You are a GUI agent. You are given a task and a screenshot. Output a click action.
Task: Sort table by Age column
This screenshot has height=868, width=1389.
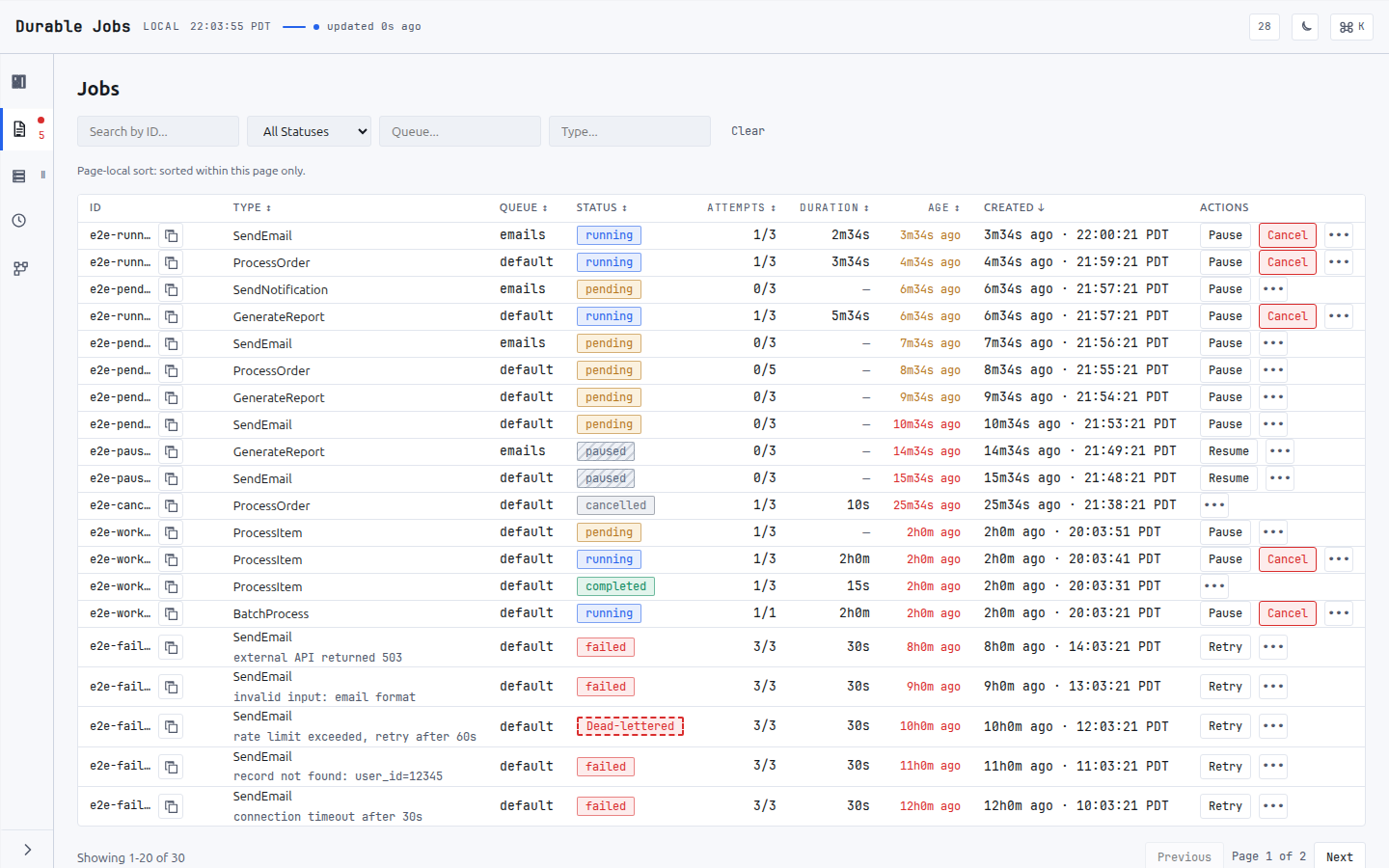(x=943, y=208)
